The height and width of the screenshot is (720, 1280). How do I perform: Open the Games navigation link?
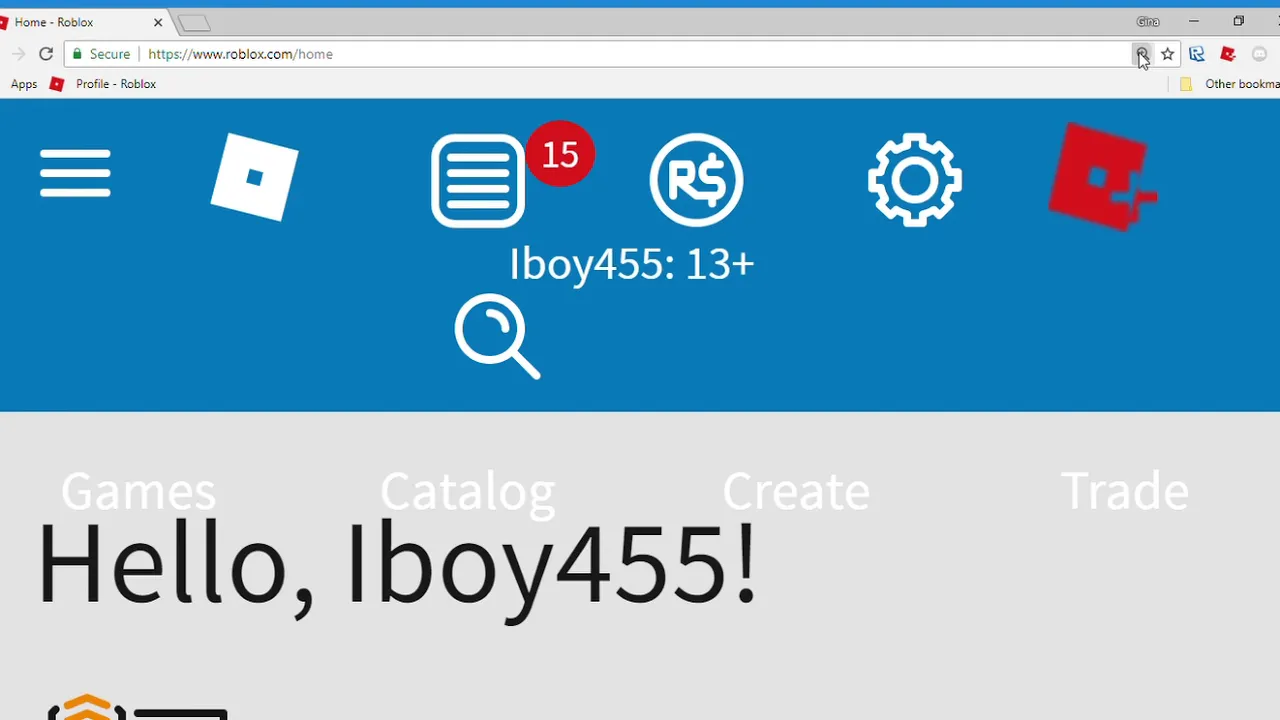tap(138, 491)
